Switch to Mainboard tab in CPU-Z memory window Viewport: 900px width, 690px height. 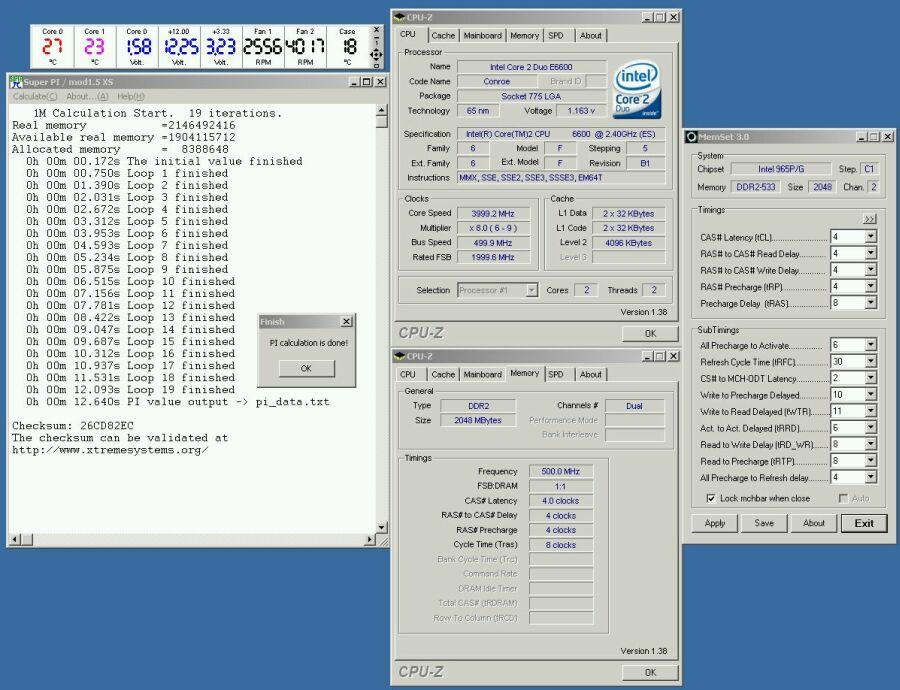(x=483, y=374)
